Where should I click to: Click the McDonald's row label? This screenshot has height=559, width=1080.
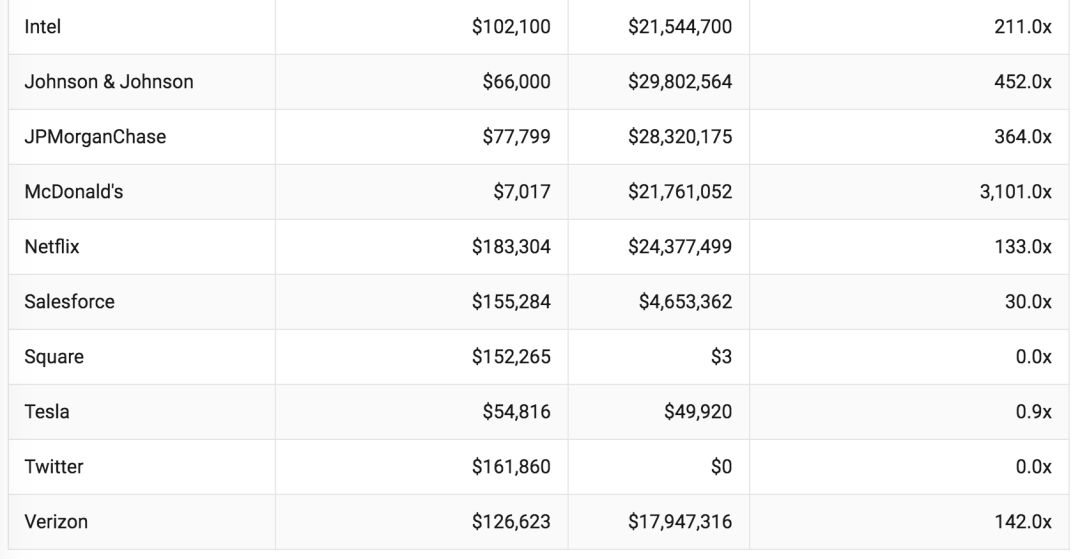click(x=74, y=192)
